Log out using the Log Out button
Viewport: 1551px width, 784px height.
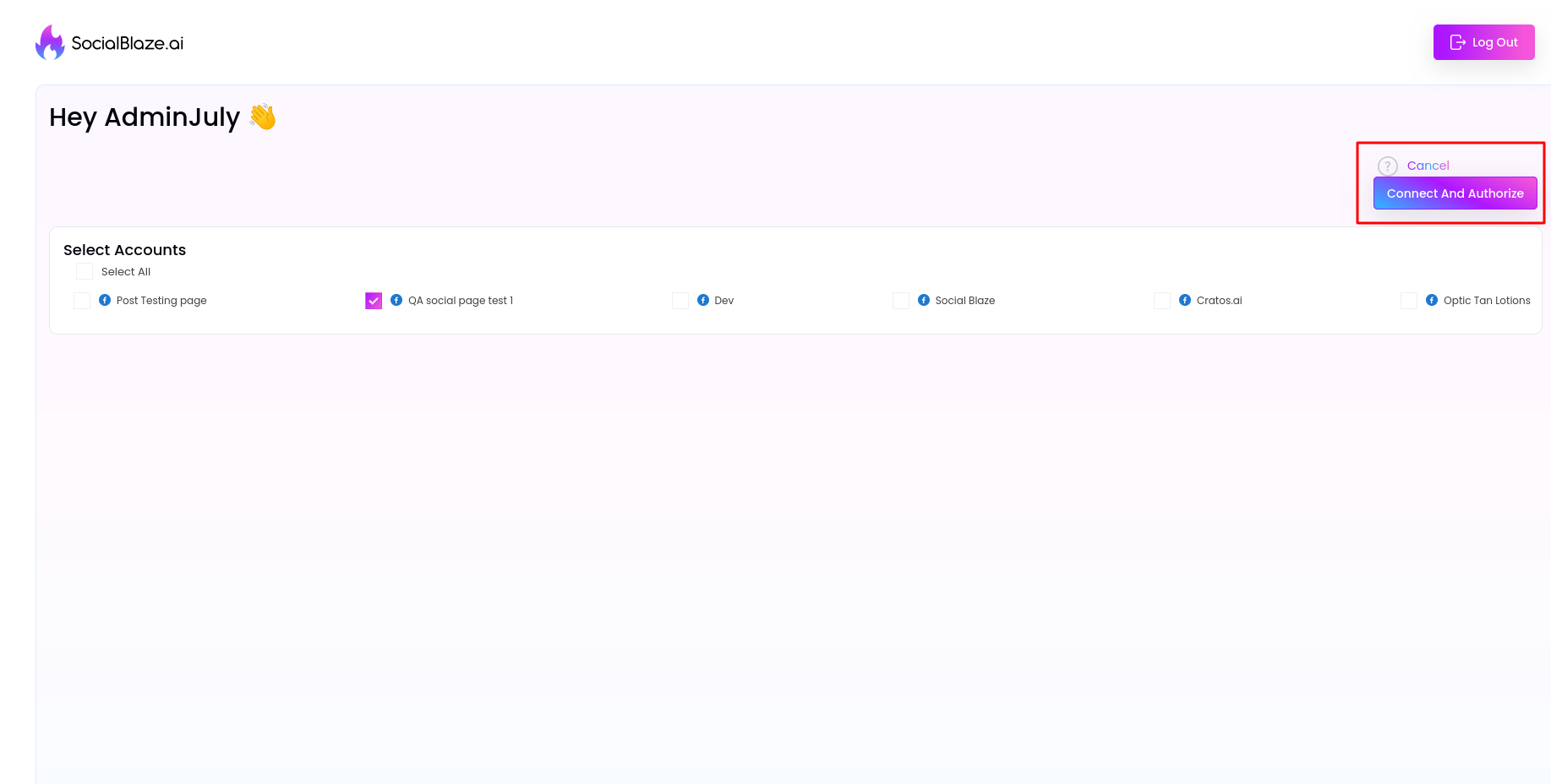pos(1483,42)
